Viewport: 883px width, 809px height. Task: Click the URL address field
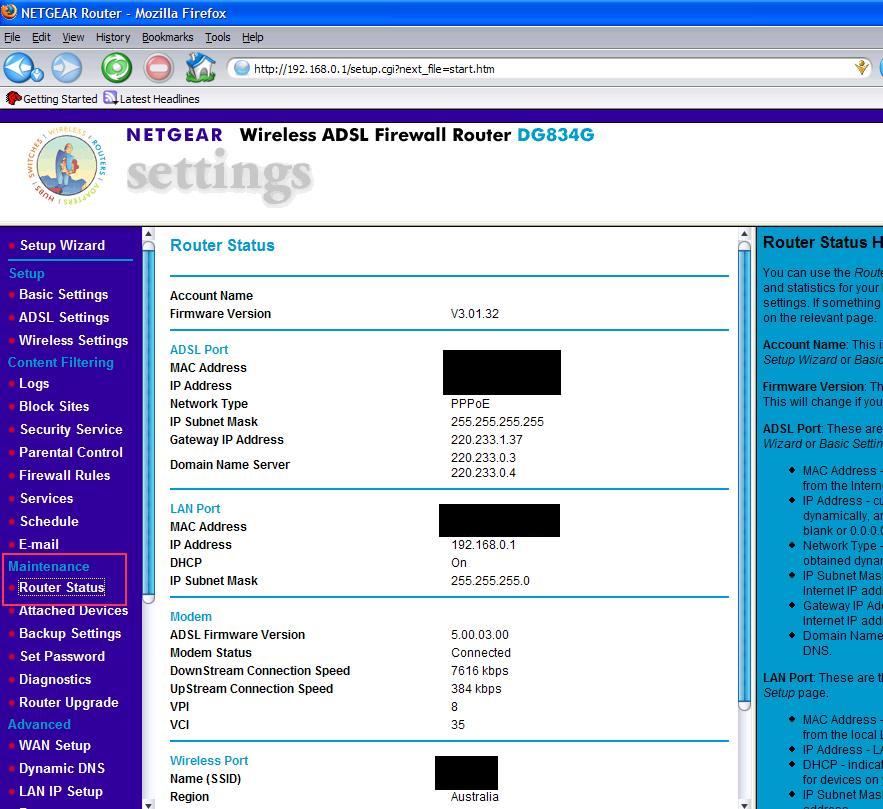[549, 69]
